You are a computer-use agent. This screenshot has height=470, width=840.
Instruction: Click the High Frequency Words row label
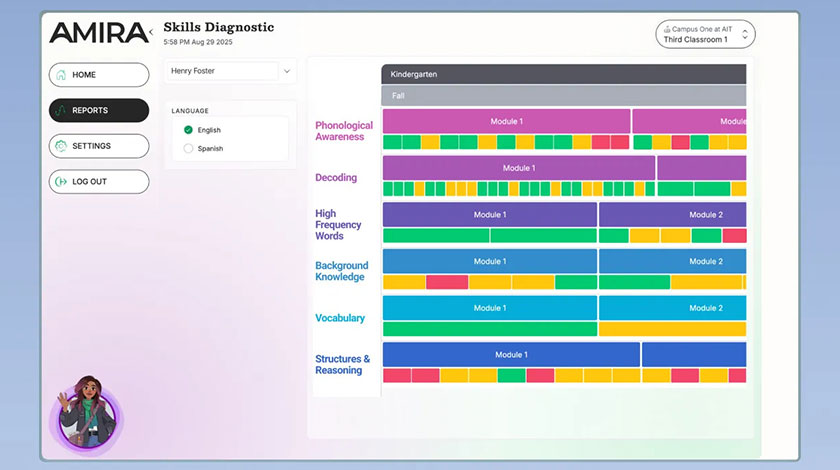(338, 225)
